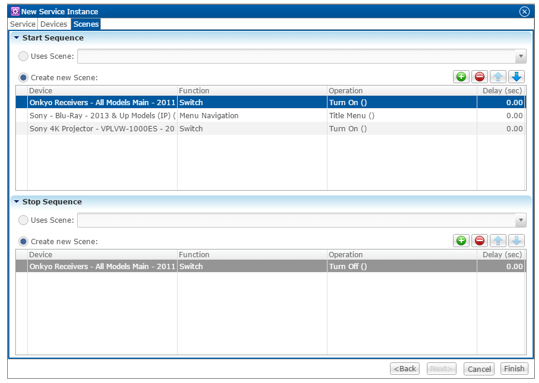Open the Start Sequence Uses Scene dropdown

click(x=521, y=56)
